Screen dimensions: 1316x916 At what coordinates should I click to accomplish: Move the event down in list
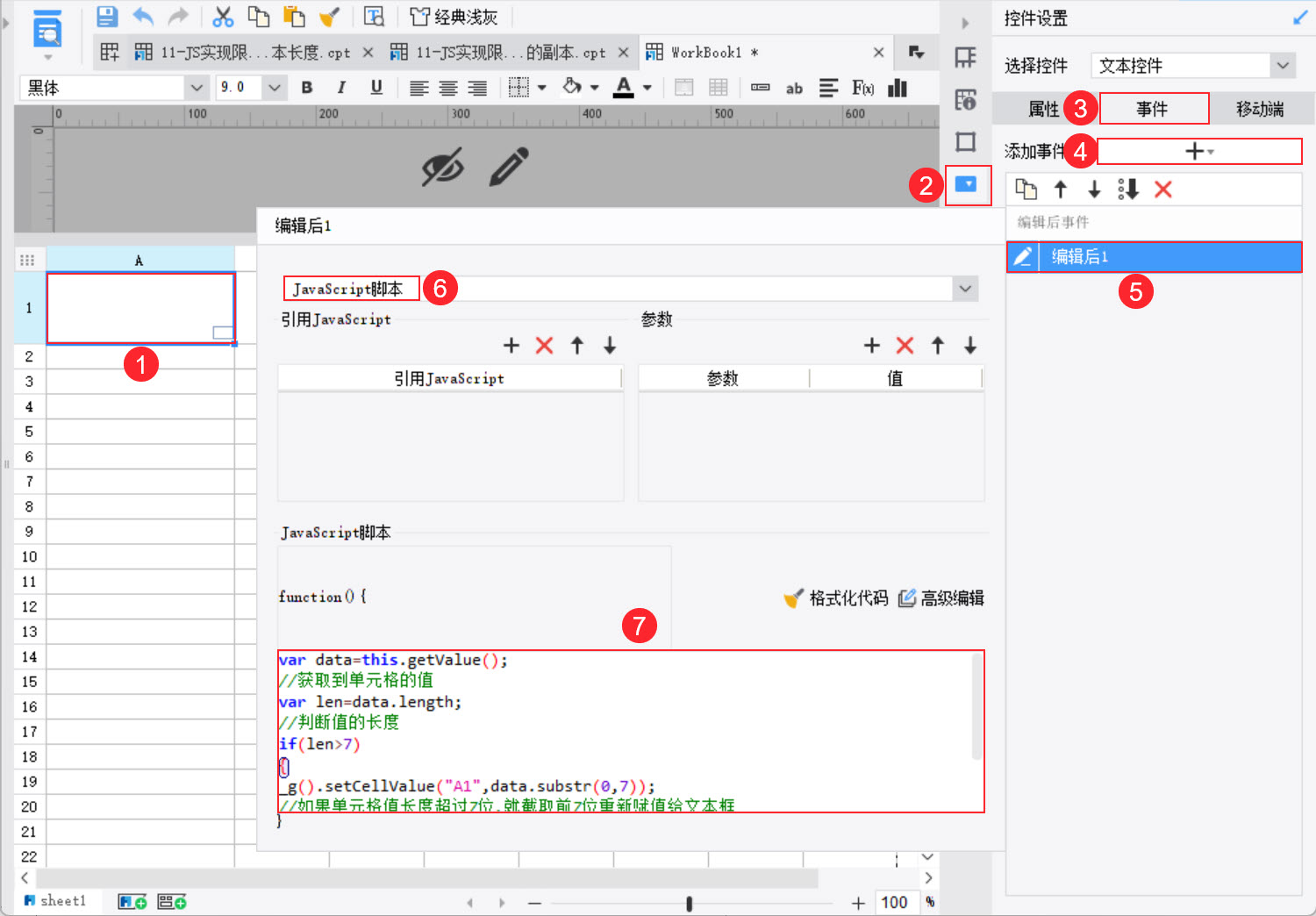tap(1094, 189)
